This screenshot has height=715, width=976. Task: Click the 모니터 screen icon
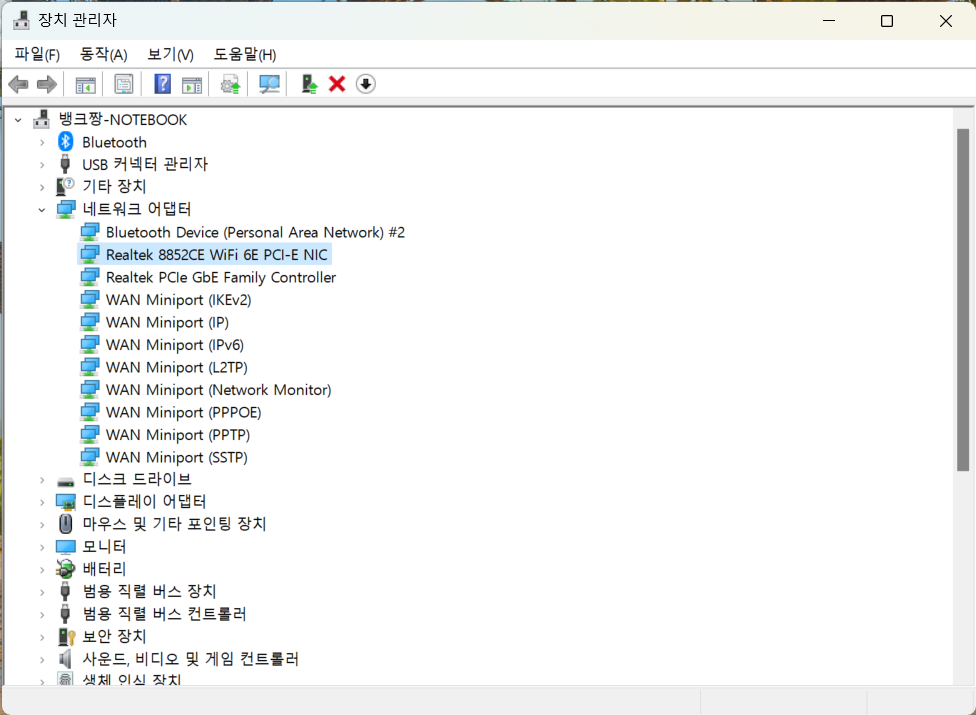pyautogui.click(x=65, y=546)
